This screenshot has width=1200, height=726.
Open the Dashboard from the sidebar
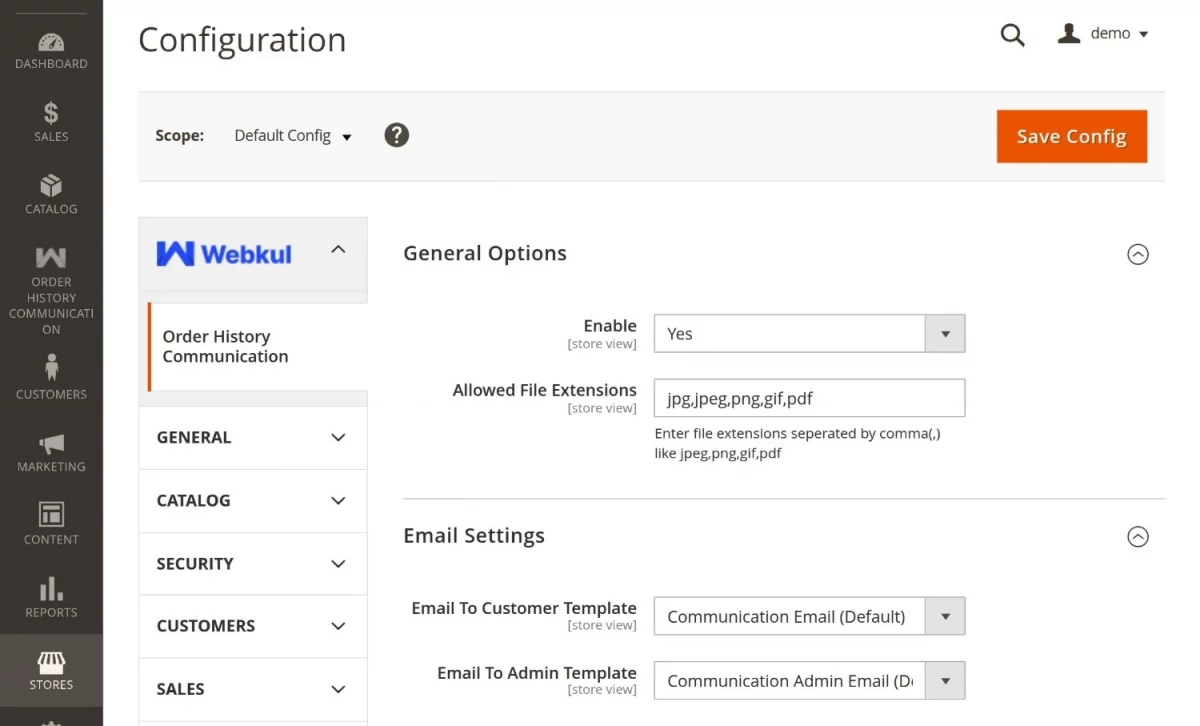pos(51,45)
